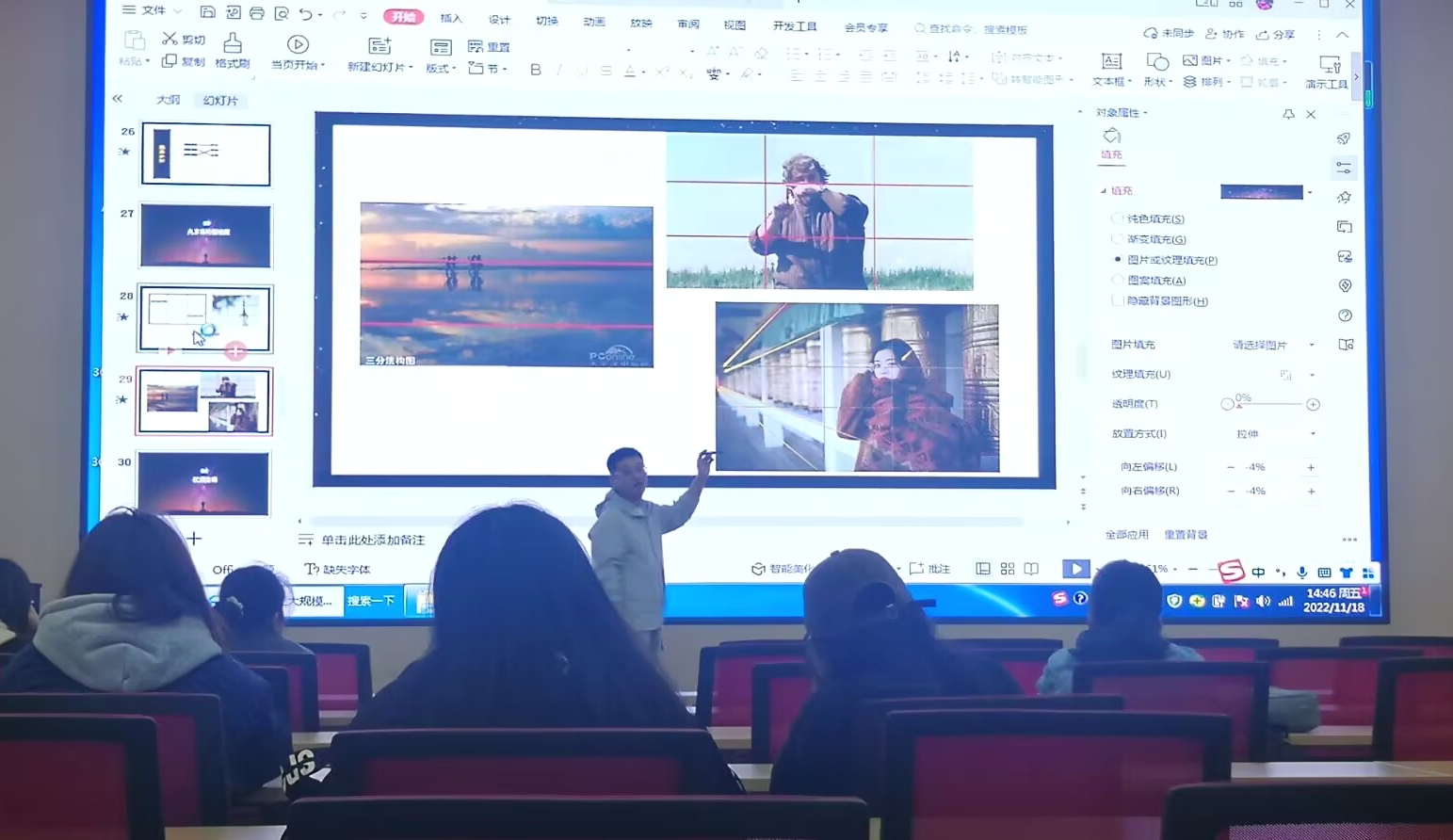Viewport: 1453px width, 840px height.
Task: Switch to the Insert (插入) tab
Action: coord(451,18)
